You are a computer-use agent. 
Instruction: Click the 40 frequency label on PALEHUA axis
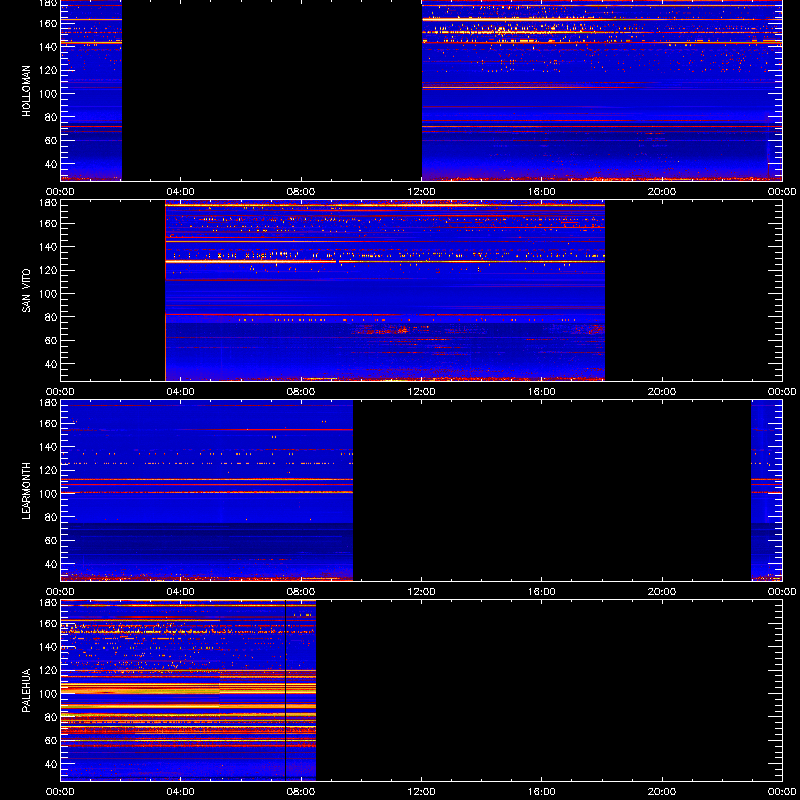52,764
